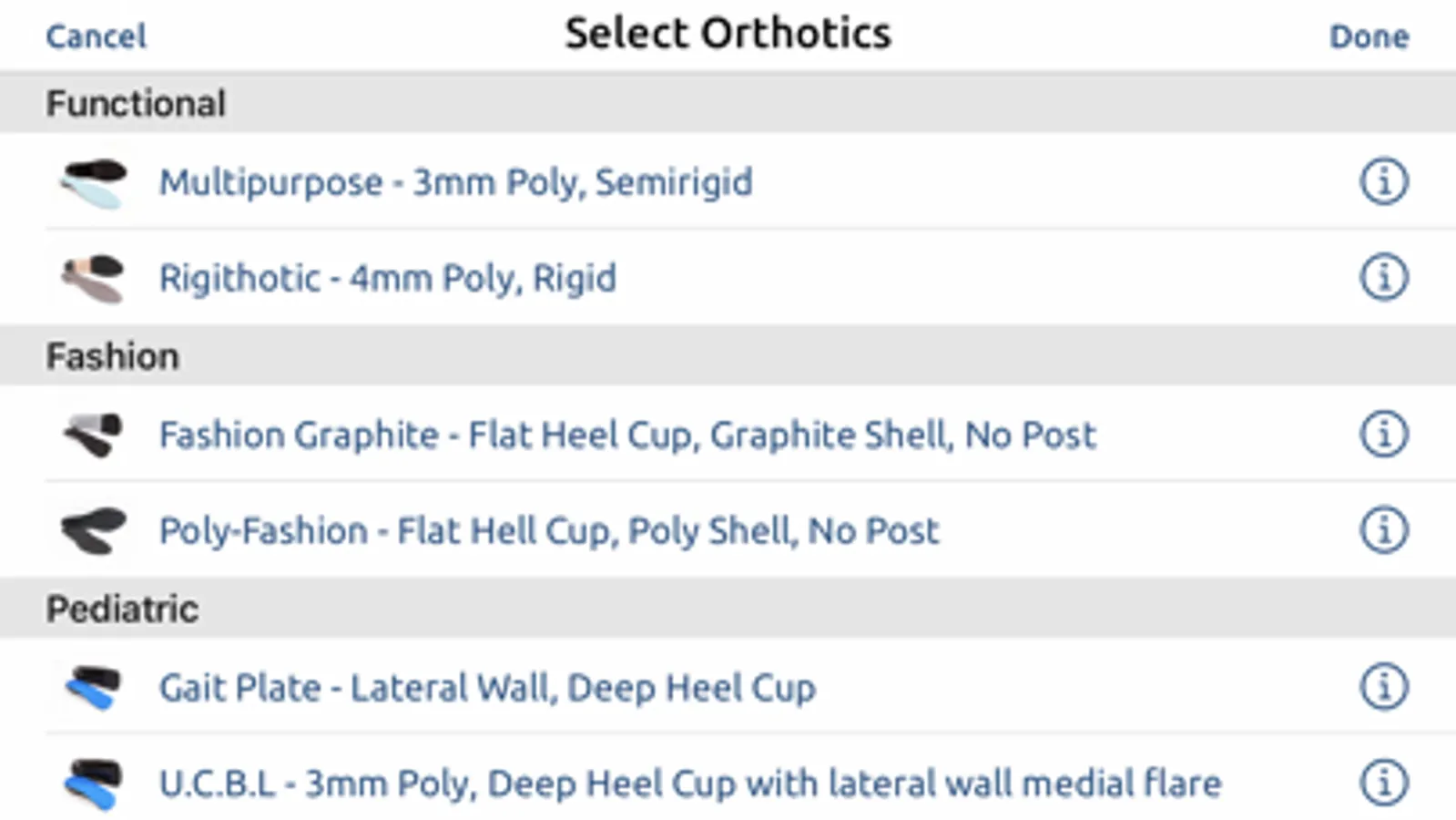Tap the Poly-Fashion thumbnail image
The image size is (1456, 820).
coord(94,530)
